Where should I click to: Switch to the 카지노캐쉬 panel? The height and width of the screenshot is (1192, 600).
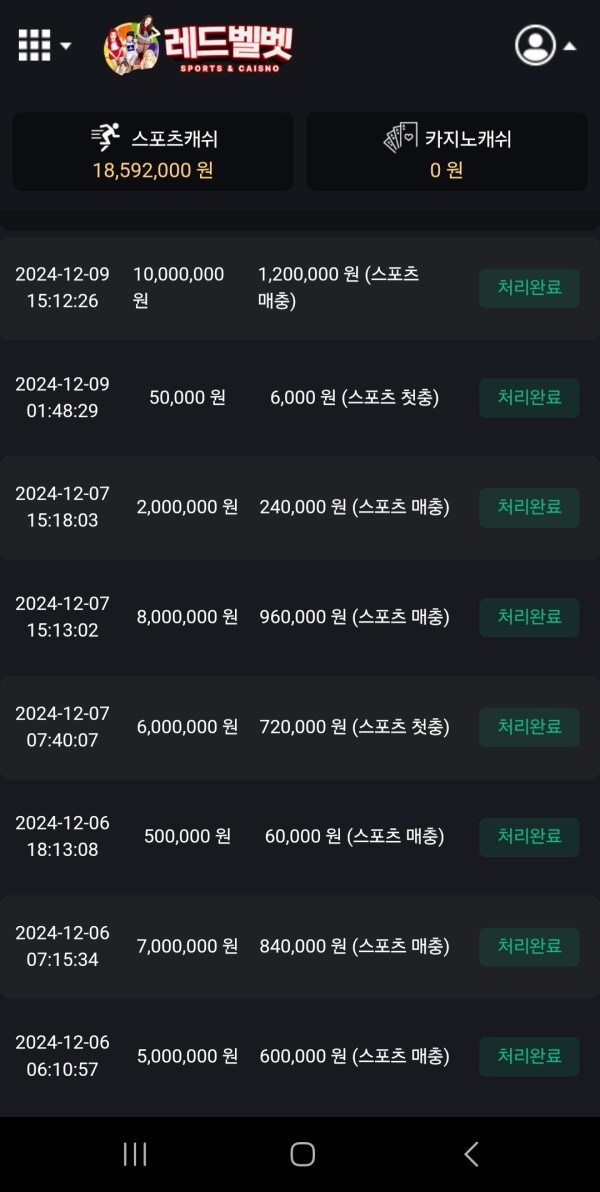point(446,151)
